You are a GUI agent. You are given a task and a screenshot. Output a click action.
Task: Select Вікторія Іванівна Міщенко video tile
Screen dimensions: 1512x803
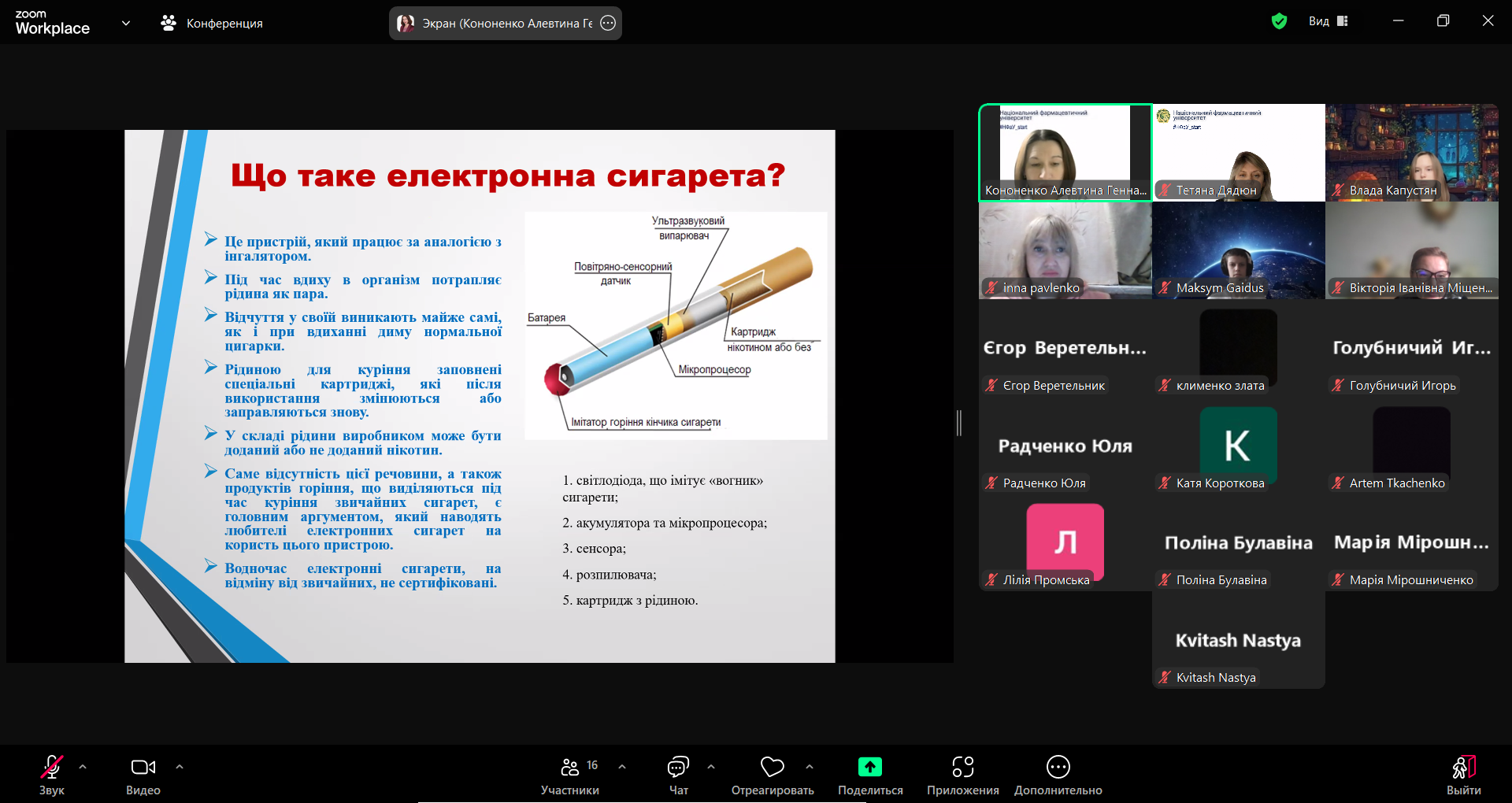(1412, 250)
